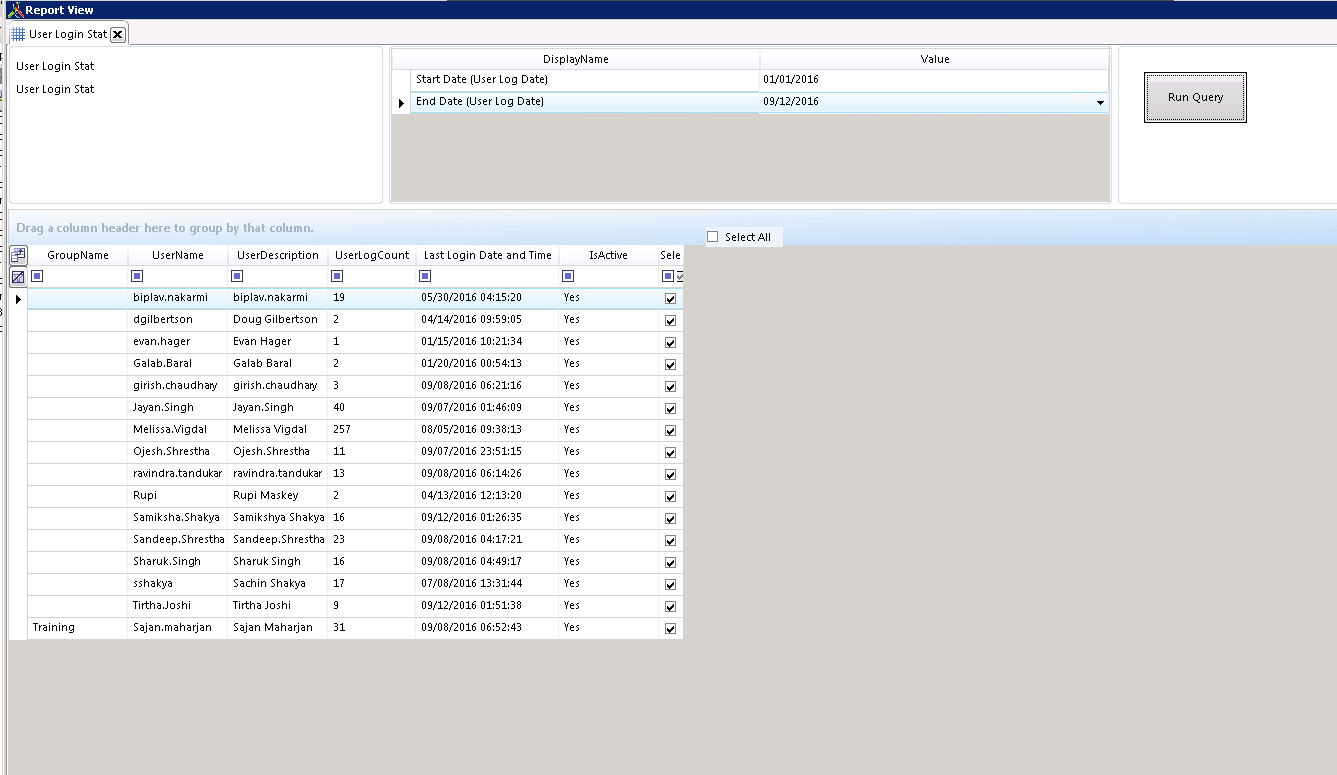Click Doug Gilbertson description cell
This screenshot has height=775, width=1337.
[x=278, y=320]
